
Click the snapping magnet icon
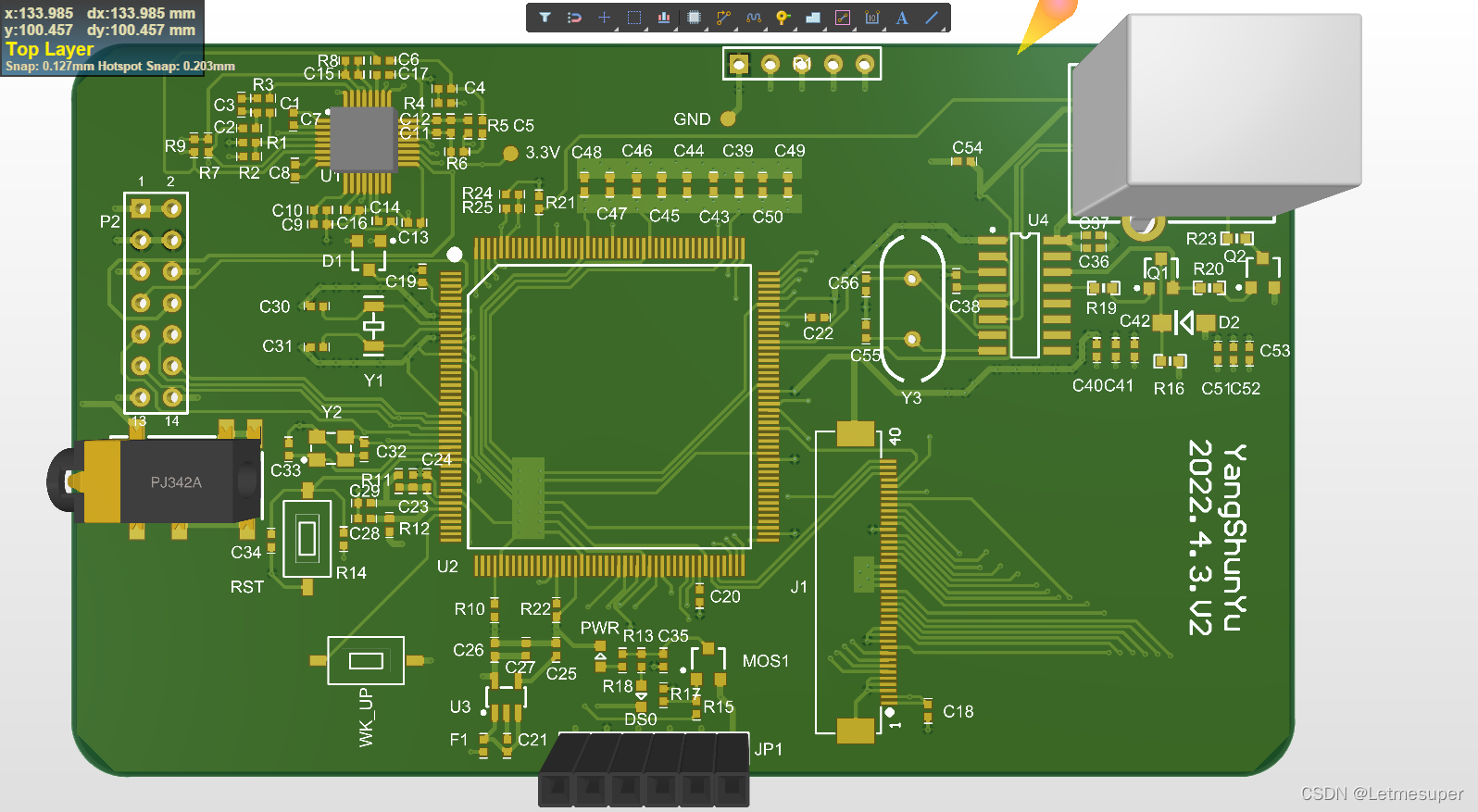(x=574, y=18)
